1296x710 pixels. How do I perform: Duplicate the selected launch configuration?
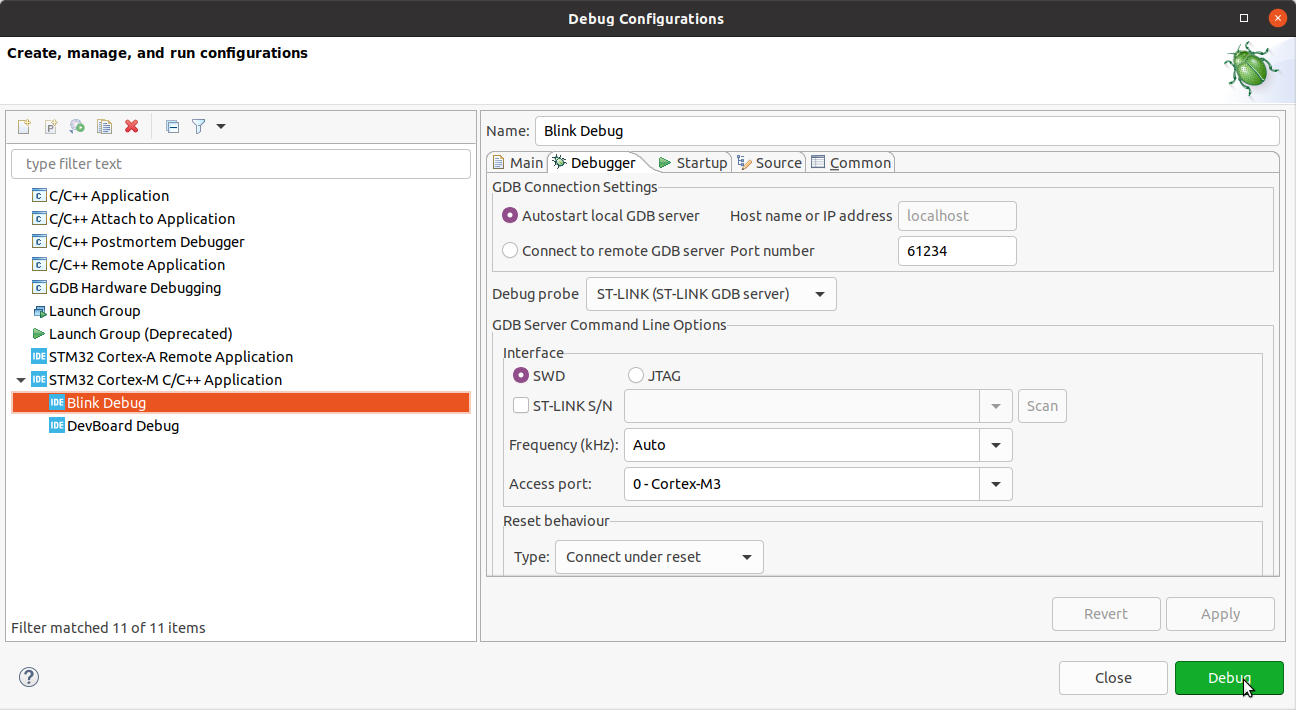pos(104,126)
